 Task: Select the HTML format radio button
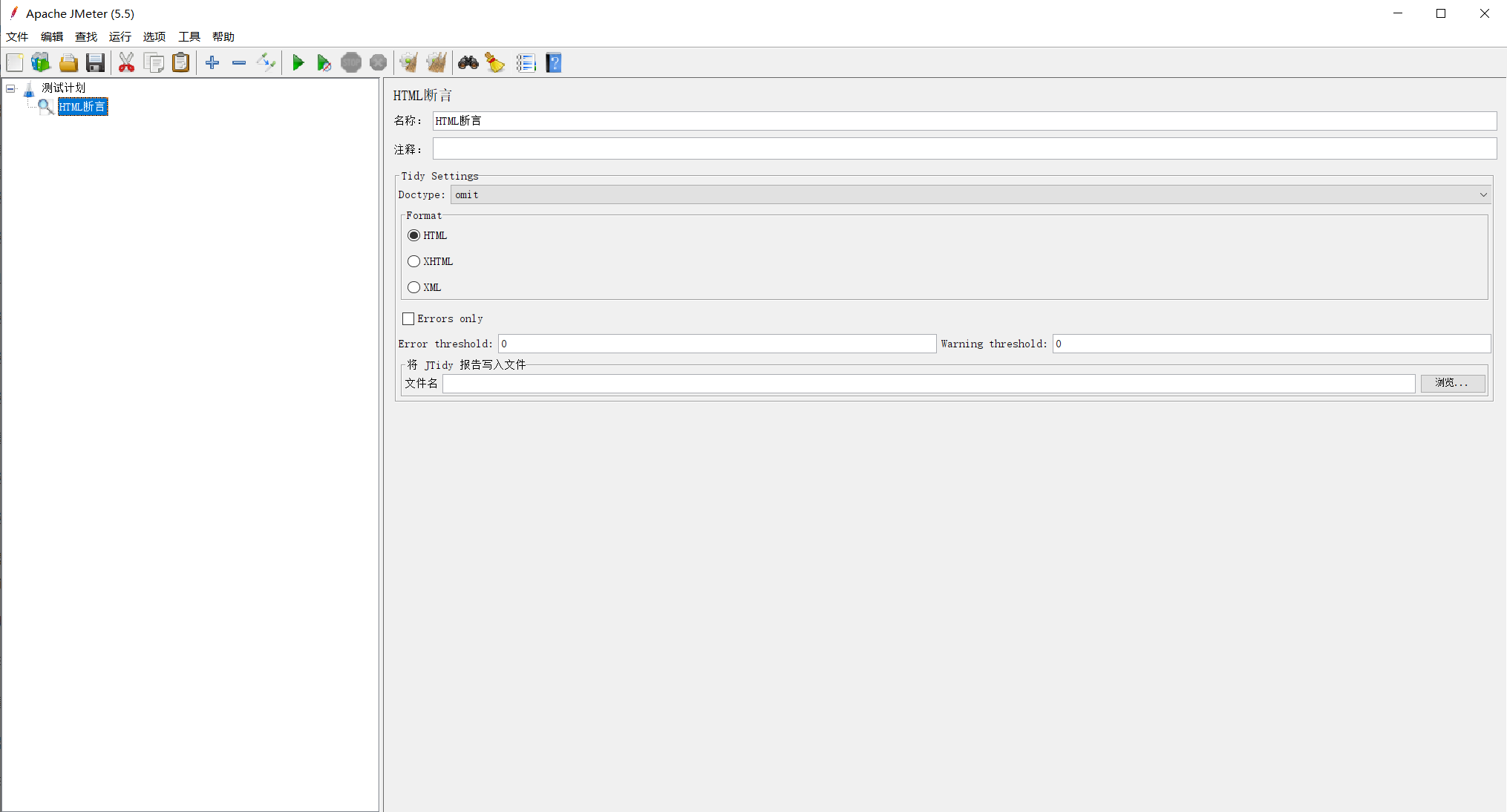pyautogui.click(x=414, y=235)
